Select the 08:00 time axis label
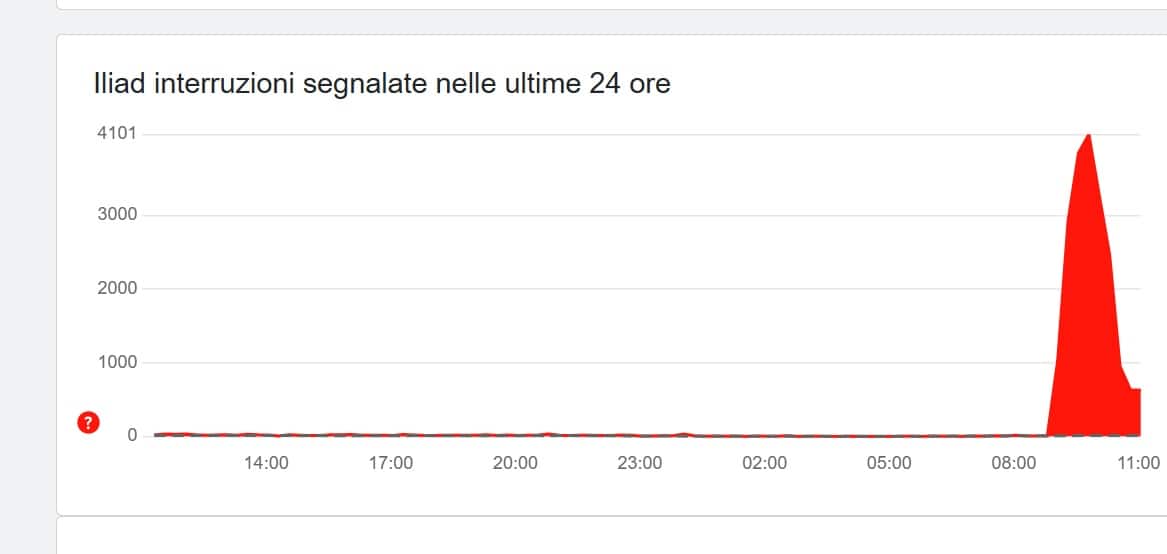Viewport: 1167px width, 554px height. pyautogui.click(x=1013, y=464)
